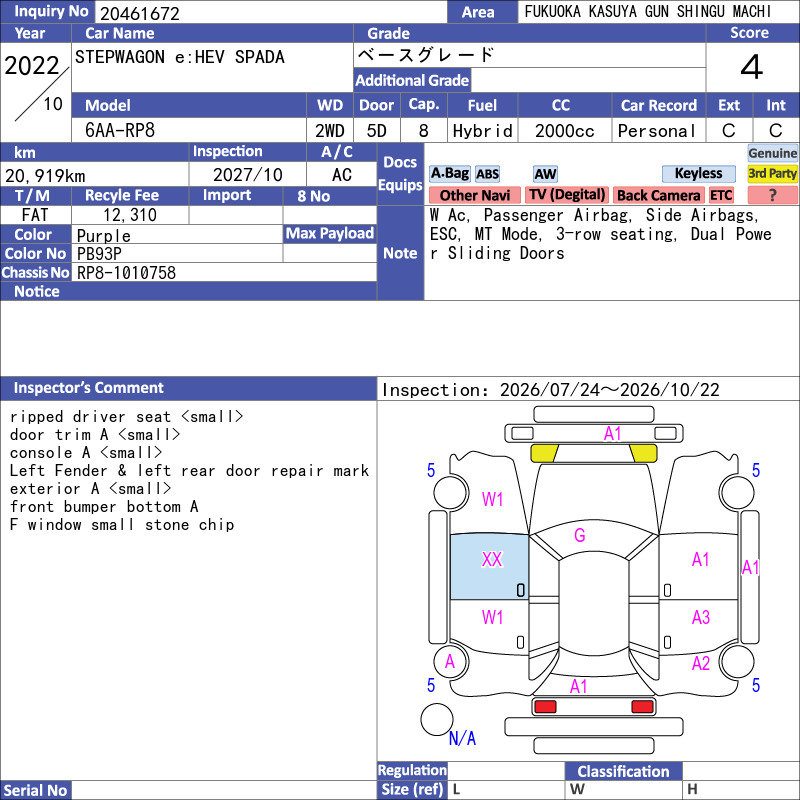This screenshot has height=800, width=800.
Task: Click the pink question mark badge
Action: (x=772, y=195)
